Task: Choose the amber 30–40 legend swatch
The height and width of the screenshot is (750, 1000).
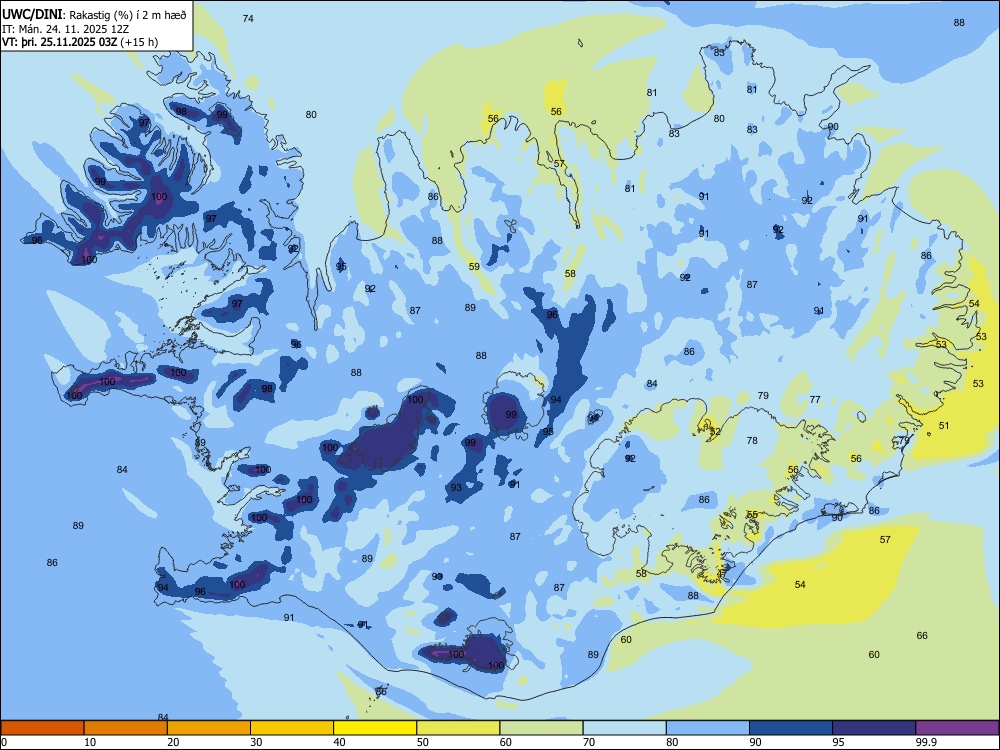Action: click(x=292, y=728)
